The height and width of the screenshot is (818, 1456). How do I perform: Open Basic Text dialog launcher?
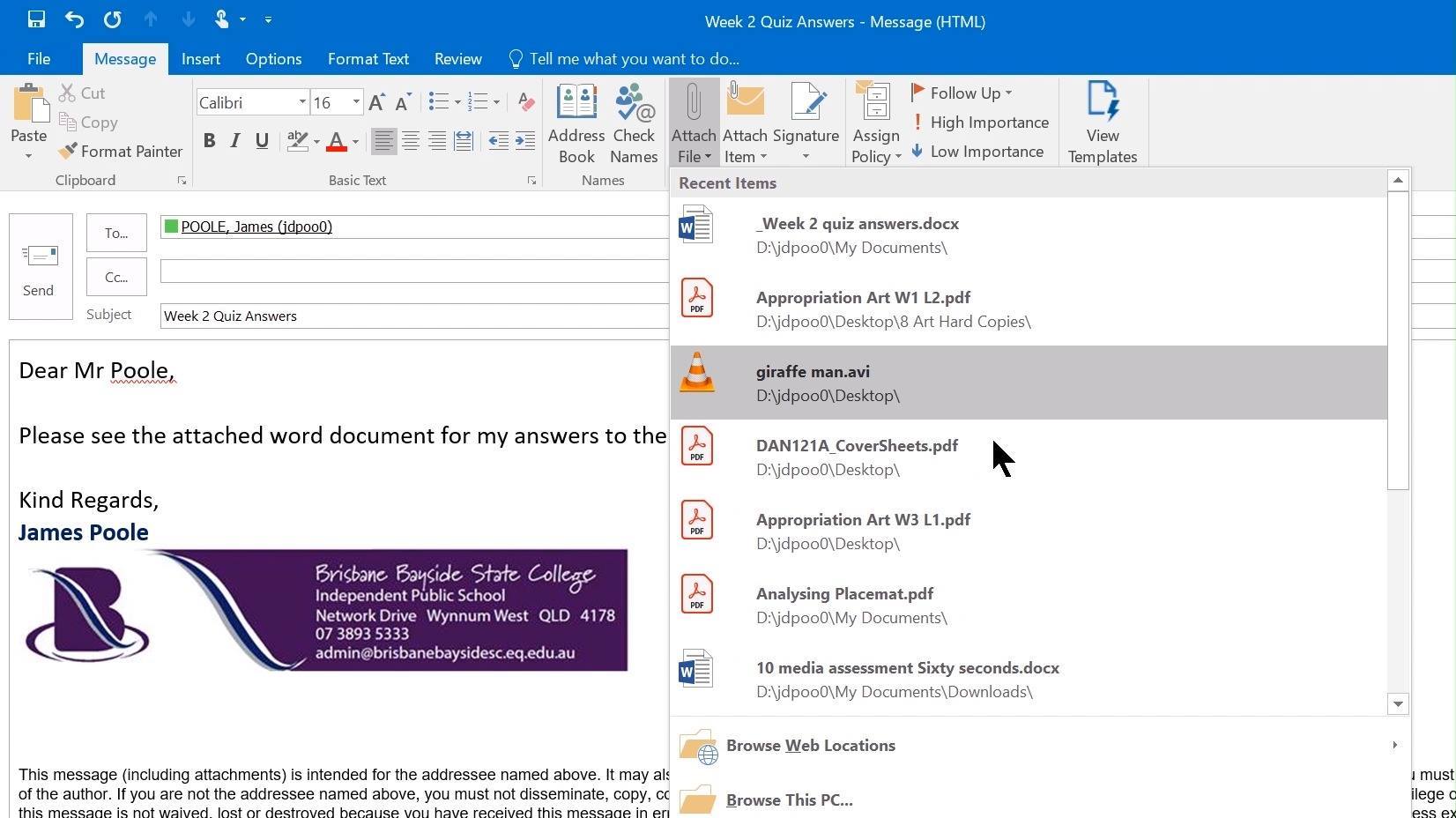pyautogui.click(x=531, y=181)
